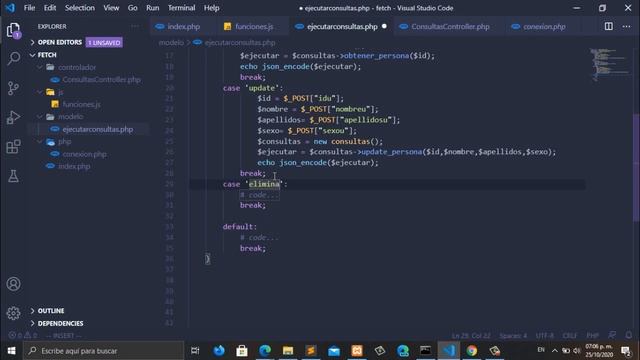This screenshot has width=640, height=360.
Task: Click the split editor icon
Action: (x=609, y=27)
